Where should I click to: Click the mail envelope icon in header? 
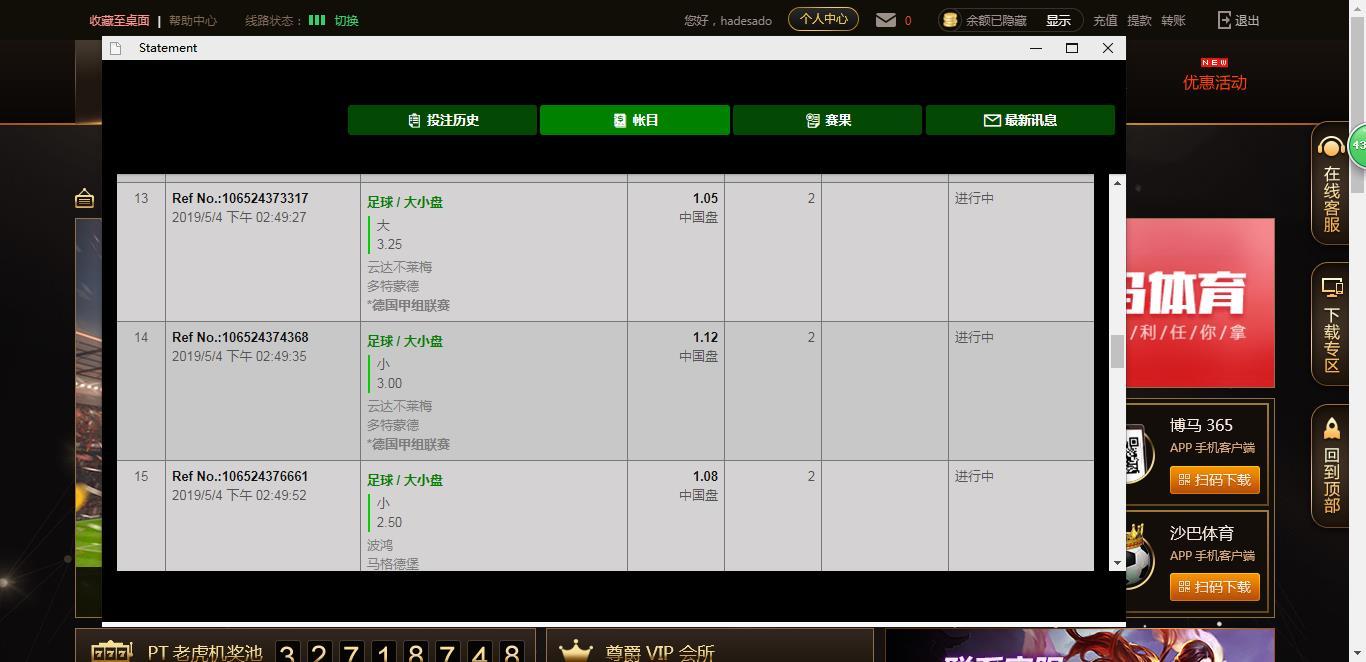(x=886, y=20)
